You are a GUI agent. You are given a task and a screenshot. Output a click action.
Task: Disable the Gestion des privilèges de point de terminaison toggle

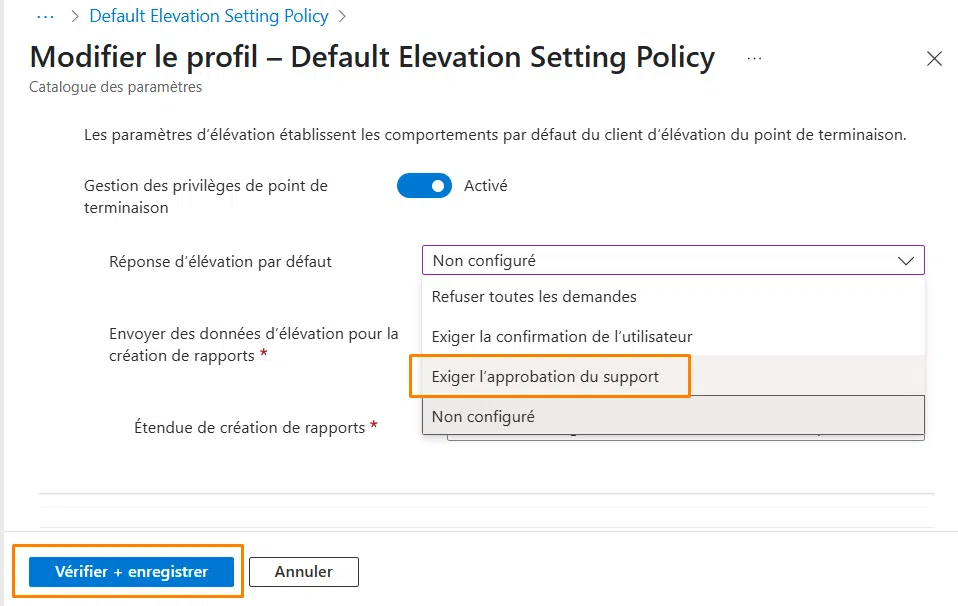[424, 186]
